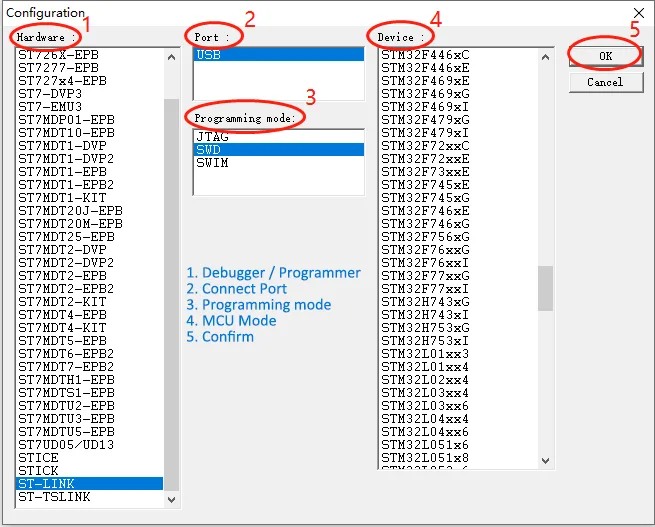Close the Configuration dialog window

pos(639,13)
